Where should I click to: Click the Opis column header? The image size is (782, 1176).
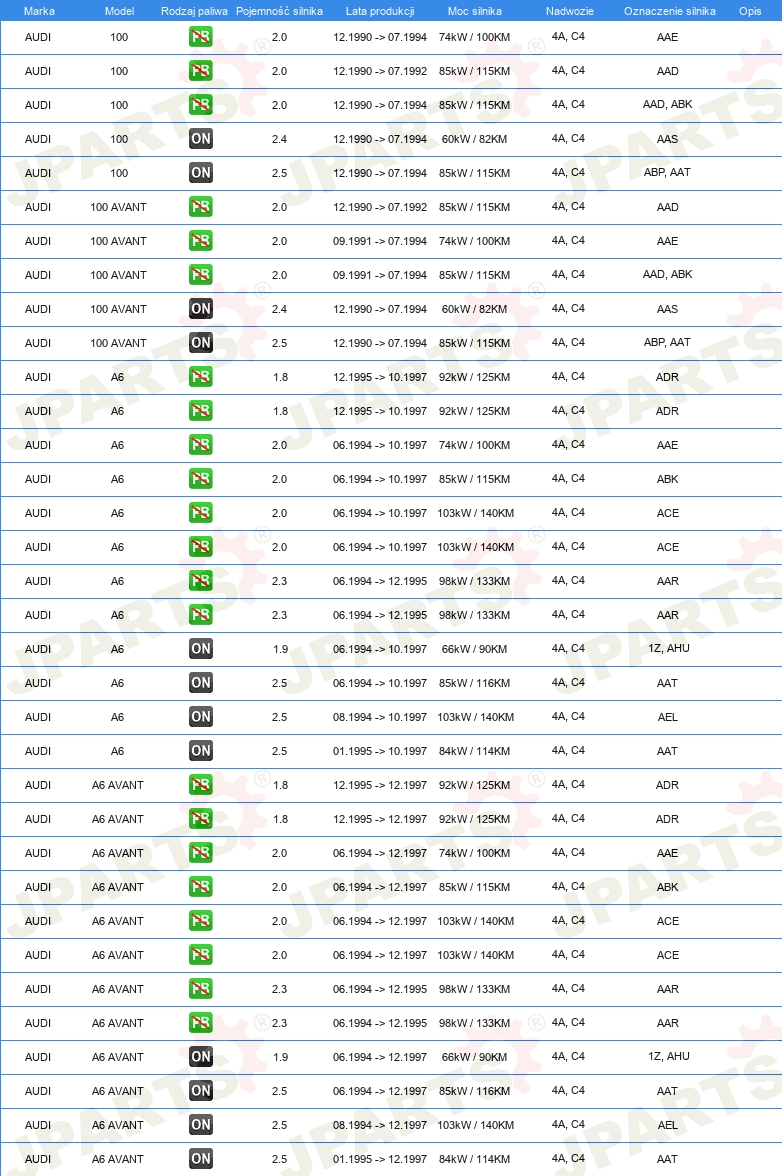click(x=750, y=11)
